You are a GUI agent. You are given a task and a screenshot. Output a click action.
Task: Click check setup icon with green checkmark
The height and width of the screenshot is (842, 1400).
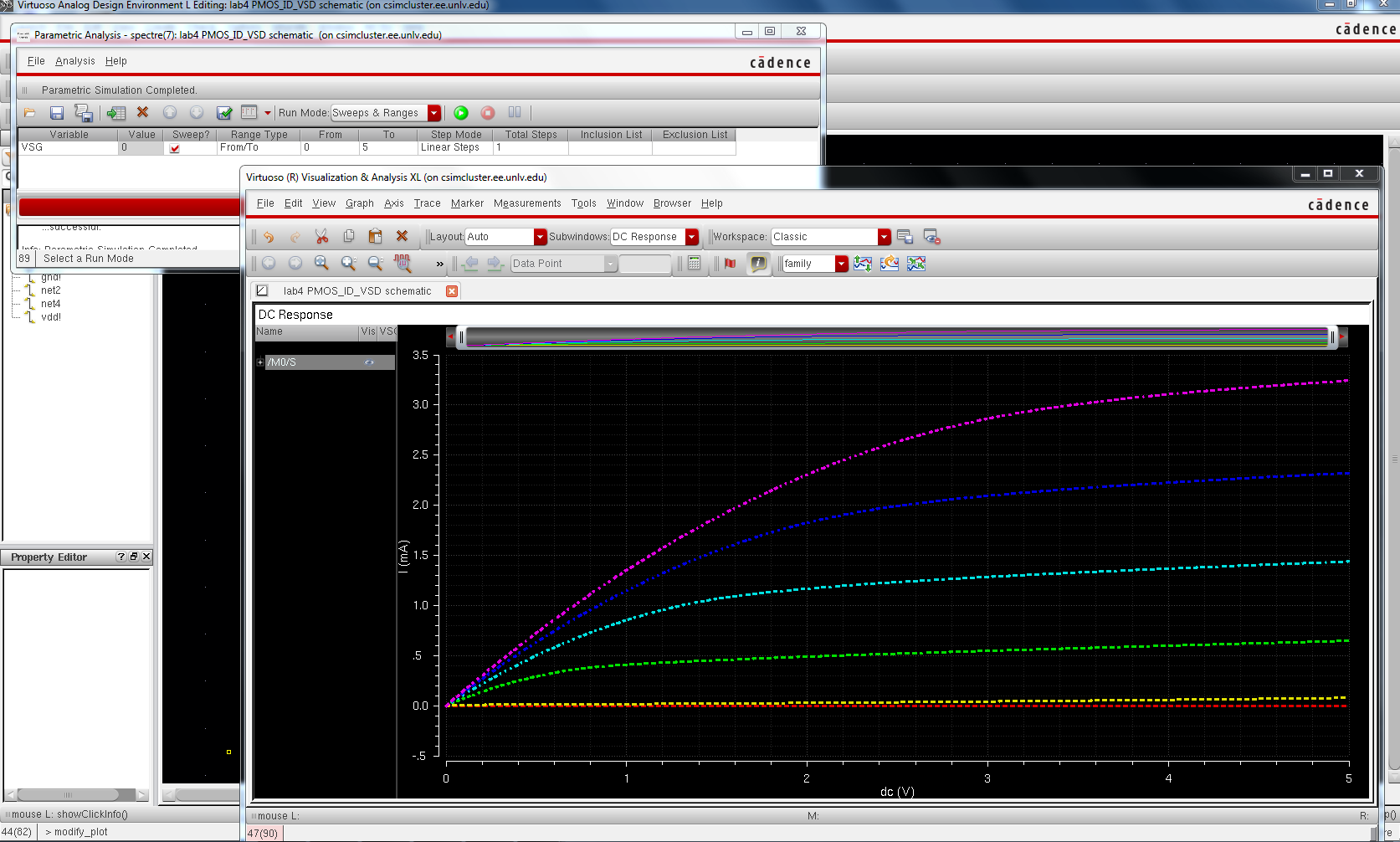click(x=224, y=113)
